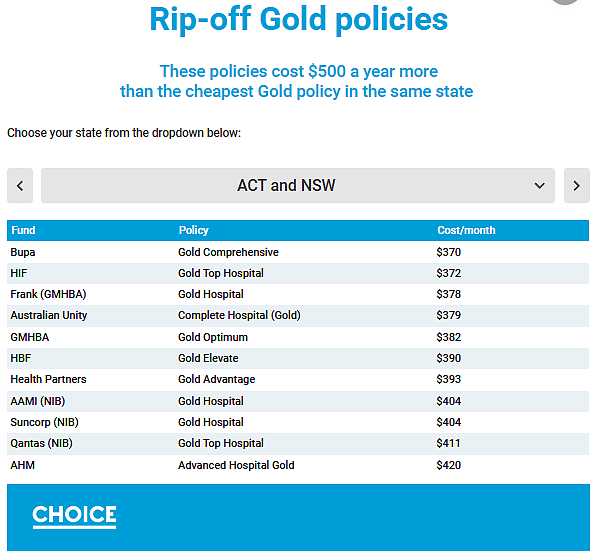600x551 pixels.
Task: Click Frank (GMHBA) in the table
Action: point(48,294)
